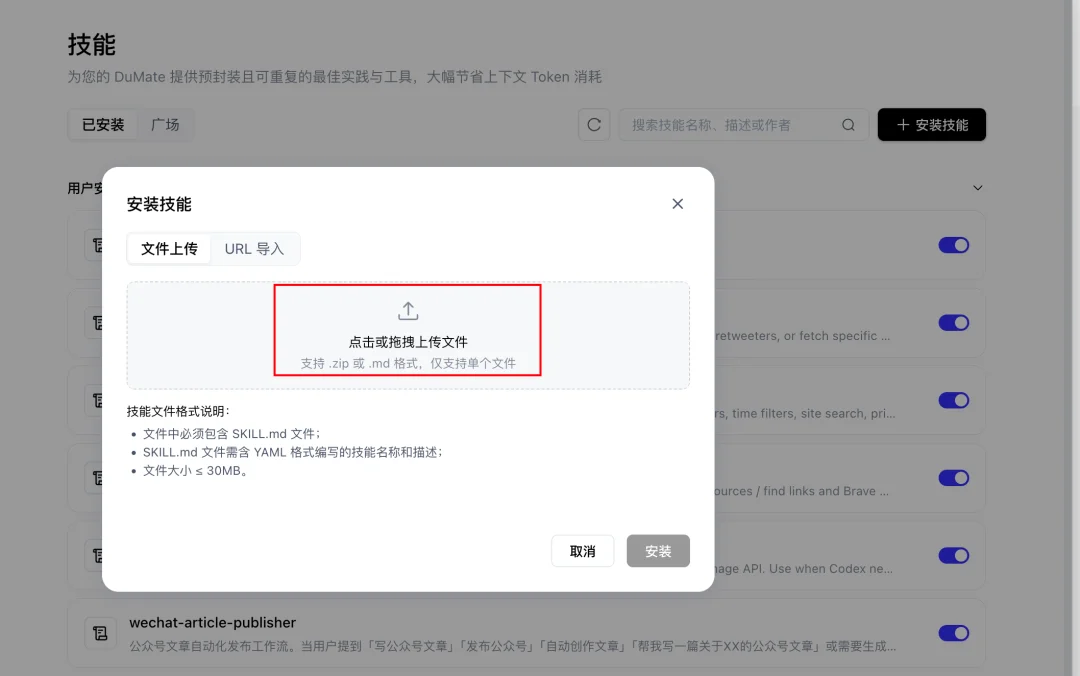Viewport: 1080px width, 676px height.
Task: Click the 取消 button in the dialog
Action: tap(582, 550)
